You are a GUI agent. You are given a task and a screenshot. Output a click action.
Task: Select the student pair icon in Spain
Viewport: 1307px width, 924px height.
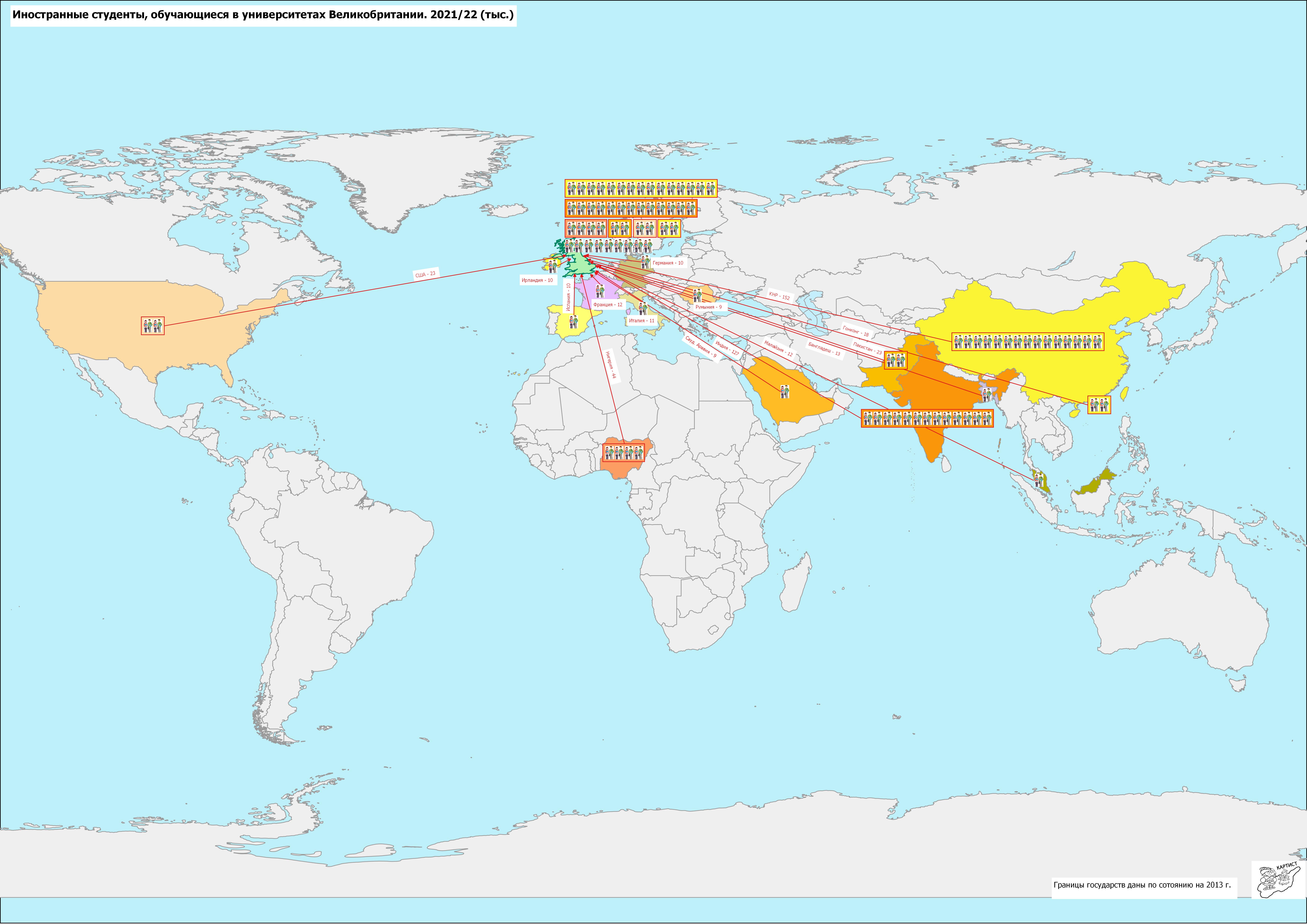(x=574, y=322)
